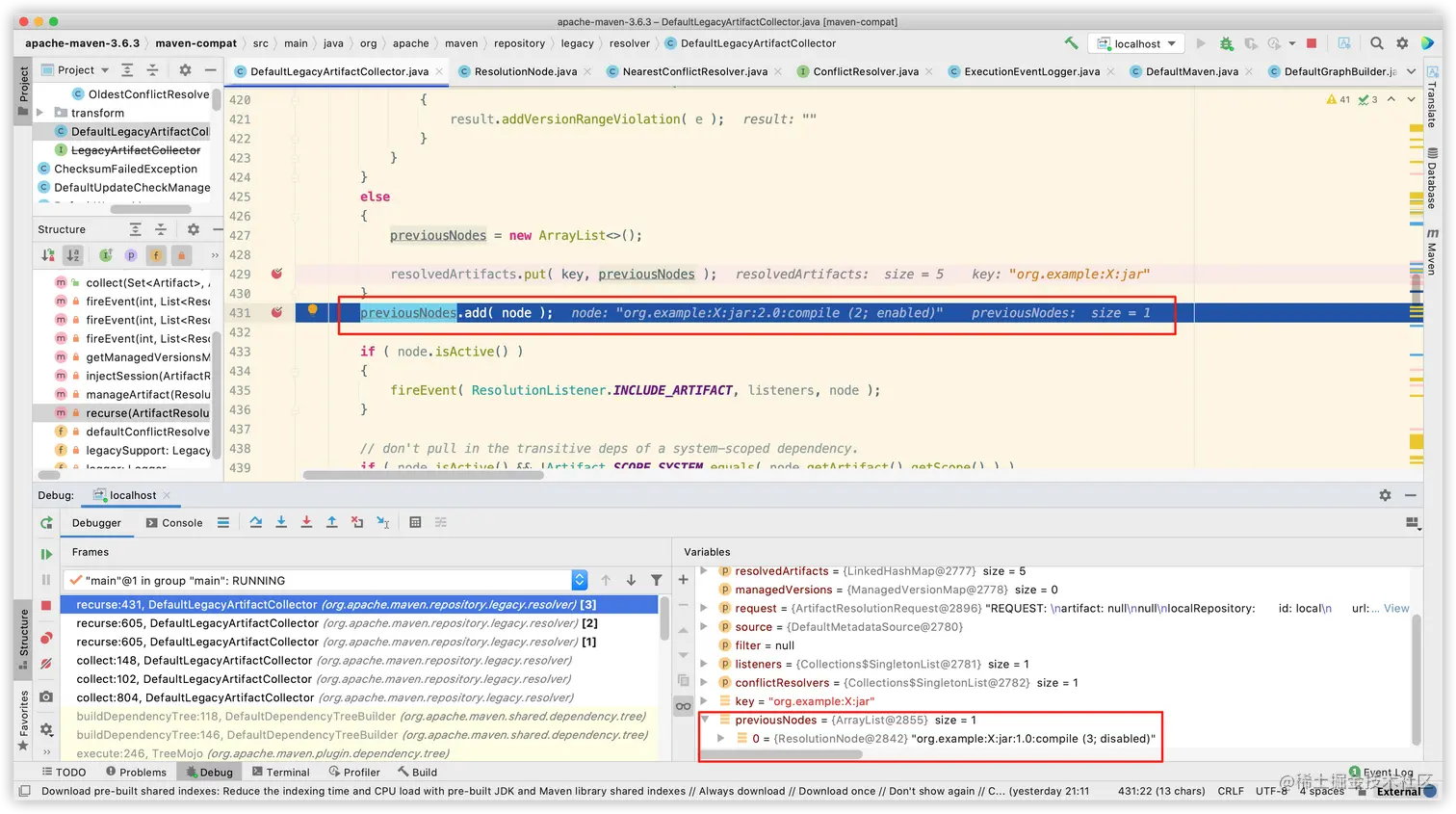Rerun localhost debug session icon
Screen dimensions: 1456x814
[x=46, y=522]
